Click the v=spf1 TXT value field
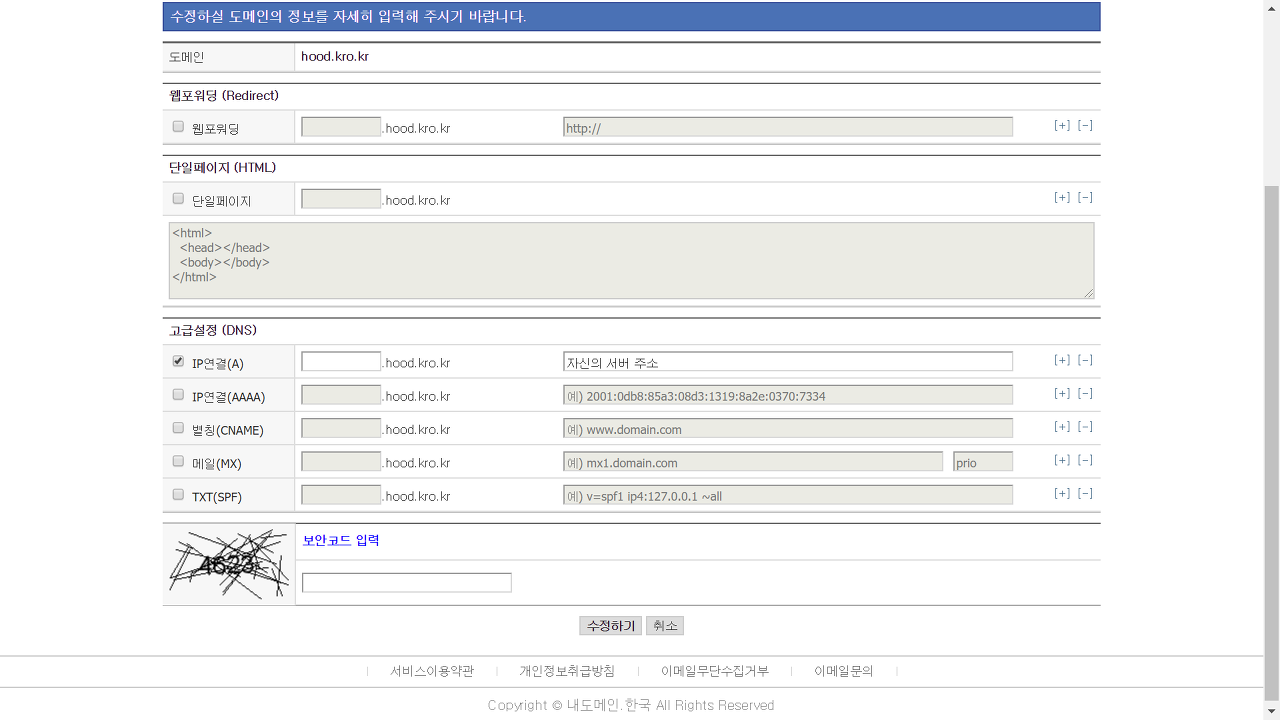Image resolution: width=1280 pixels, height=720 pixels. [x=788, y=495]
